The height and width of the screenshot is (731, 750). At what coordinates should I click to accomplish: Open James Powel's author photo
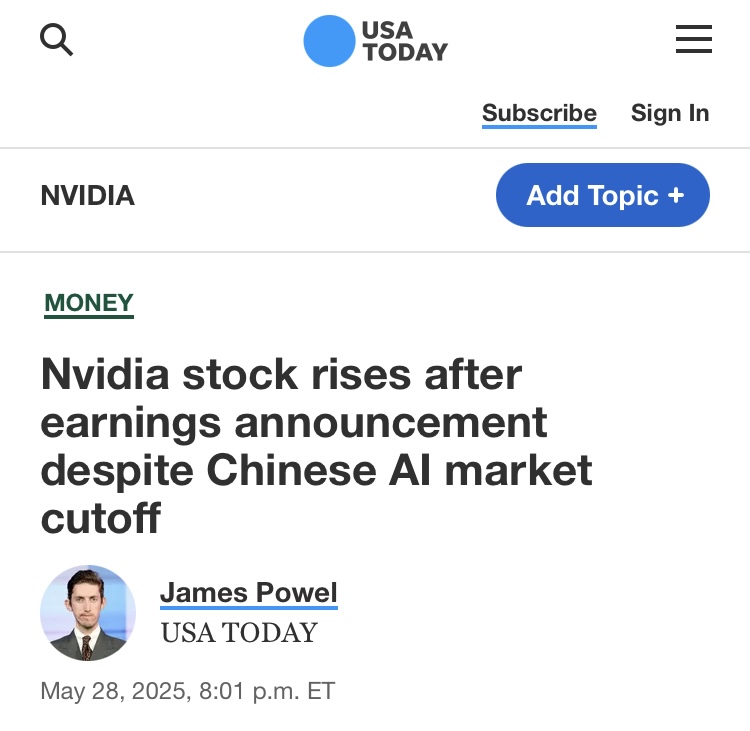pos(88,613)
